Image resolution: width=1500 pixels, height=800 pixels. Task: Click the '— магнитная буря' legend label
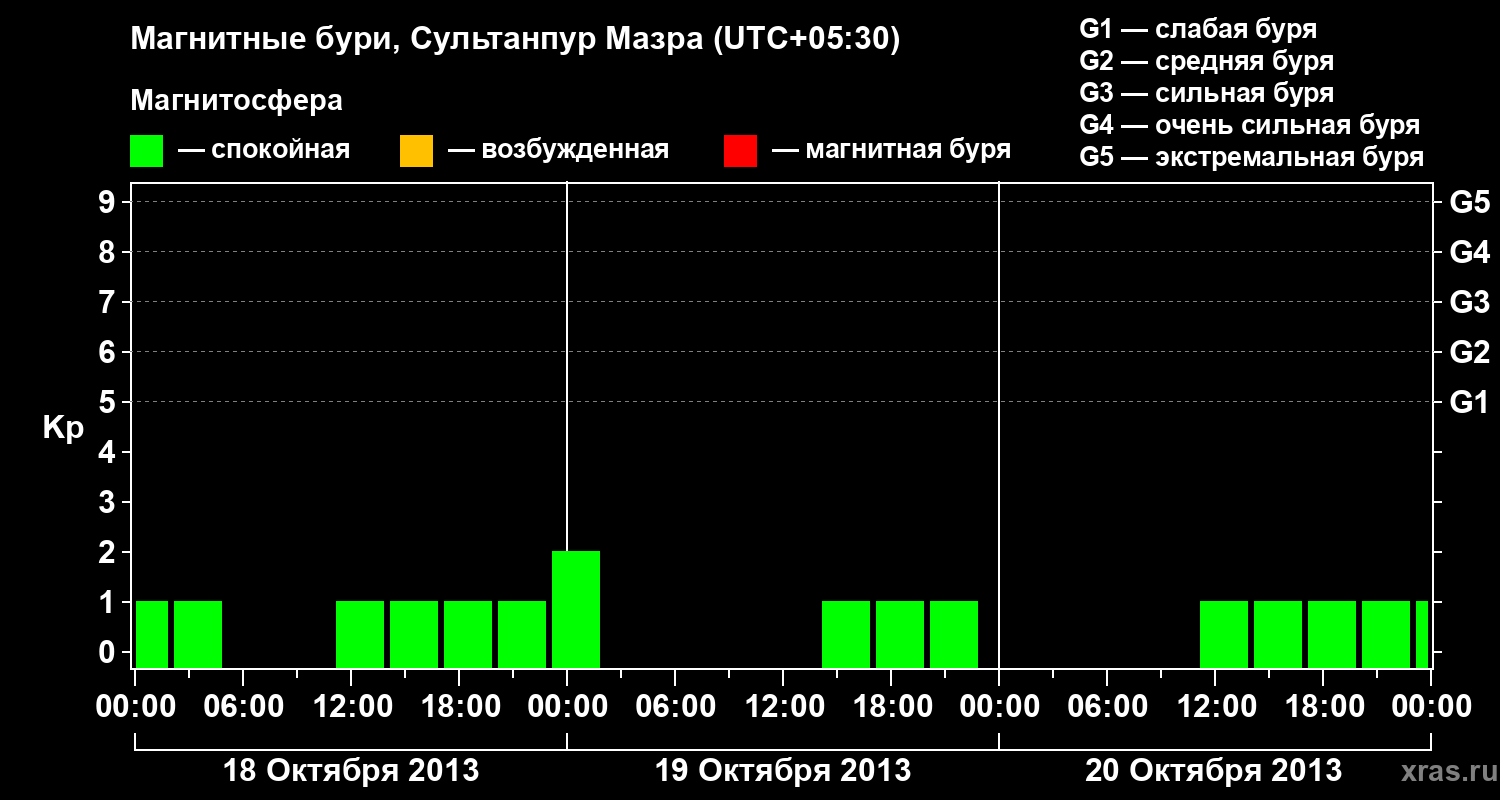tap(892, 150)
